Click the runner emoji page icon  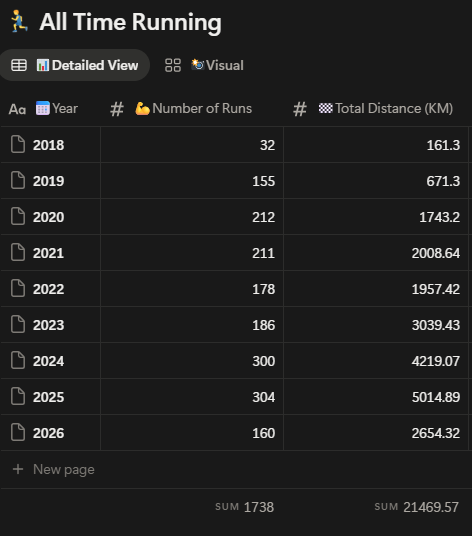click(x=19, y=22)
